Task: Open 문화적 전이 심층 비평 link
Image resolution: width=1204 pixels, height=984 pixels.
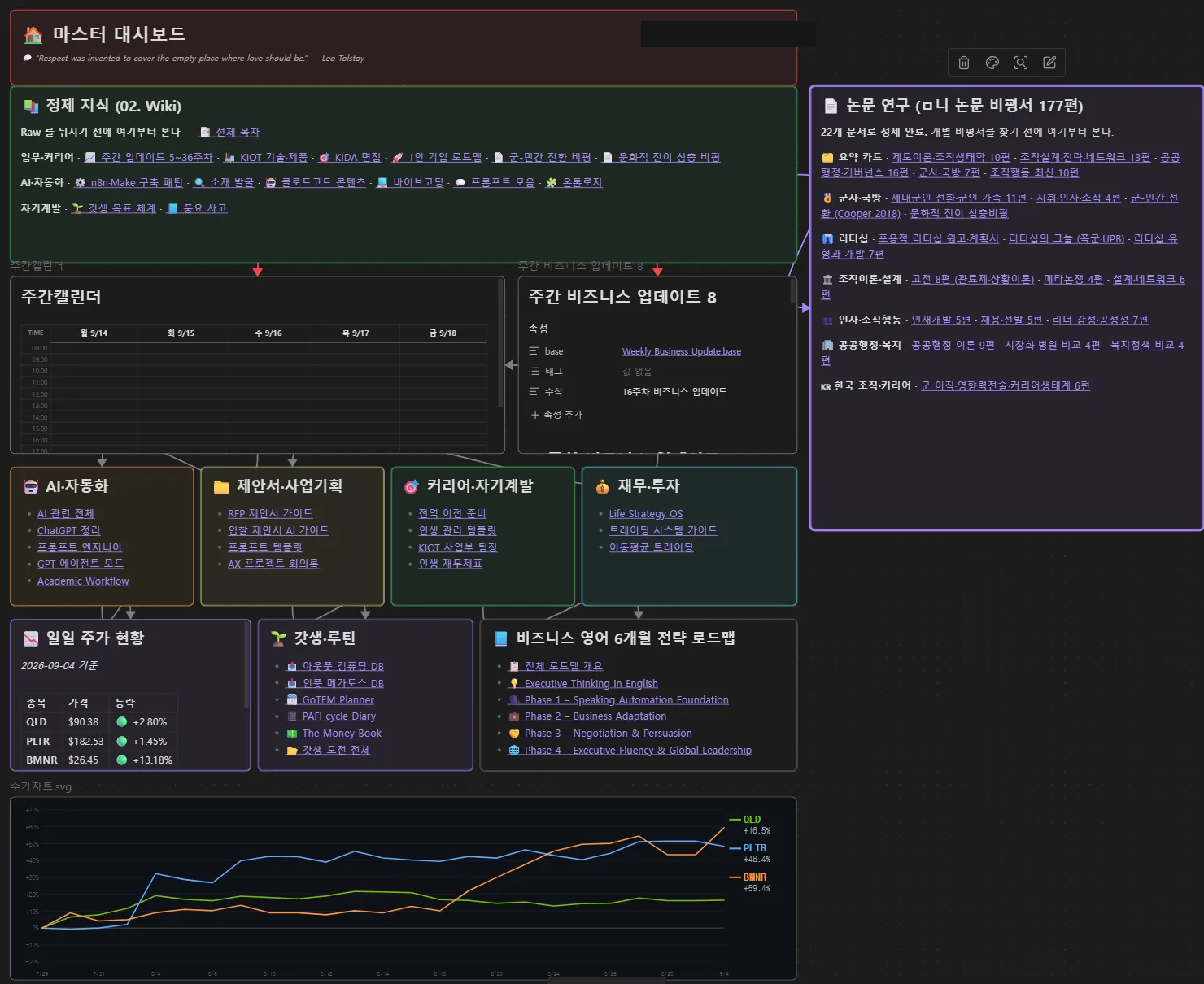Action: [669, 157]
